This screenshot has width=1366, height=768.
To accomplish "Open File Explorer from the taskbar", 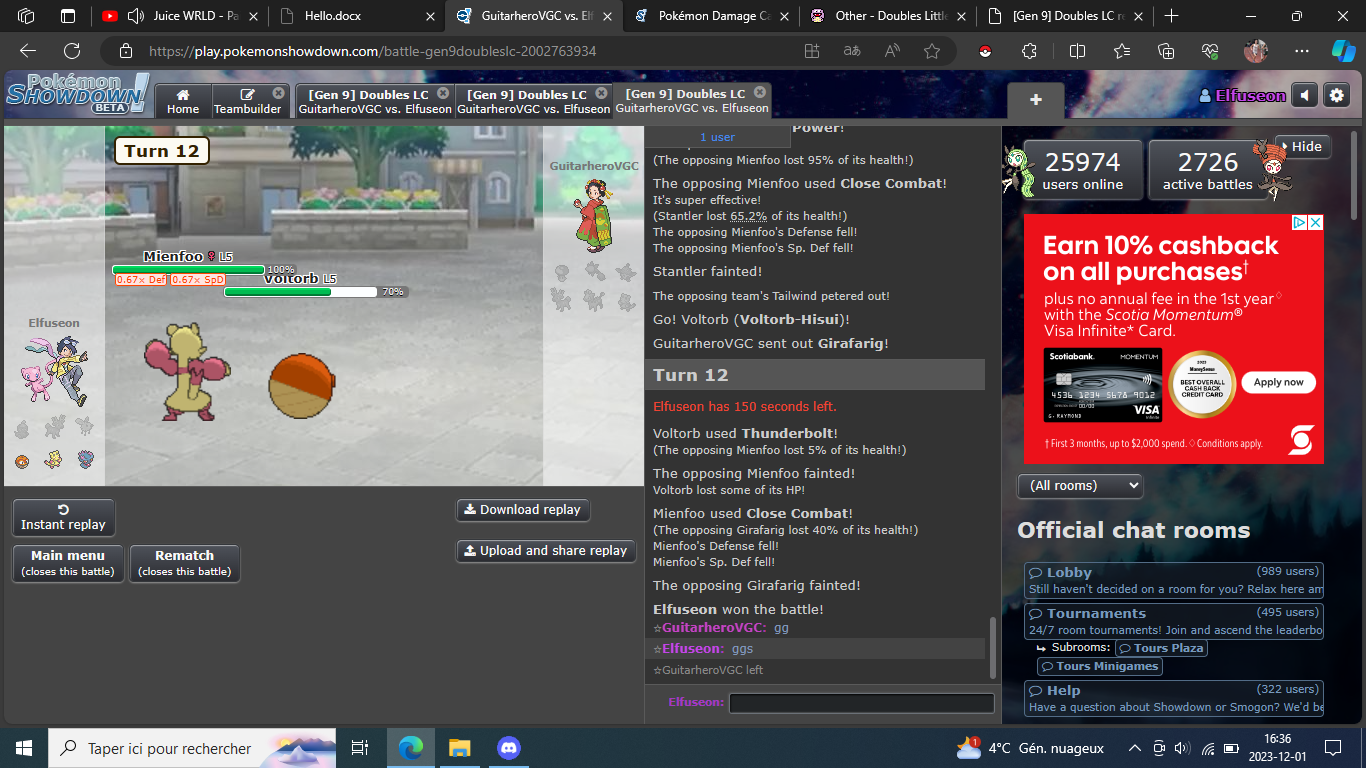I will 459,747.
